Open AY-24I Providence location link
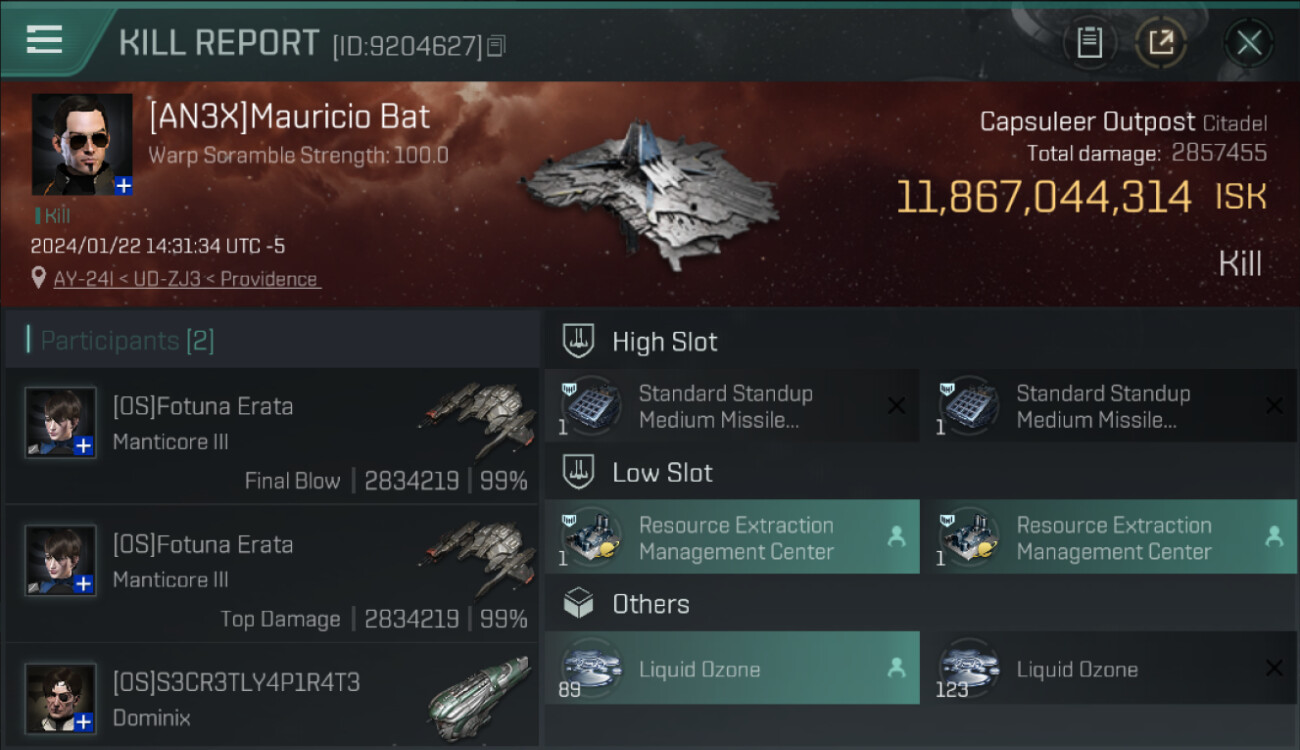 click(x=187, y=280)
